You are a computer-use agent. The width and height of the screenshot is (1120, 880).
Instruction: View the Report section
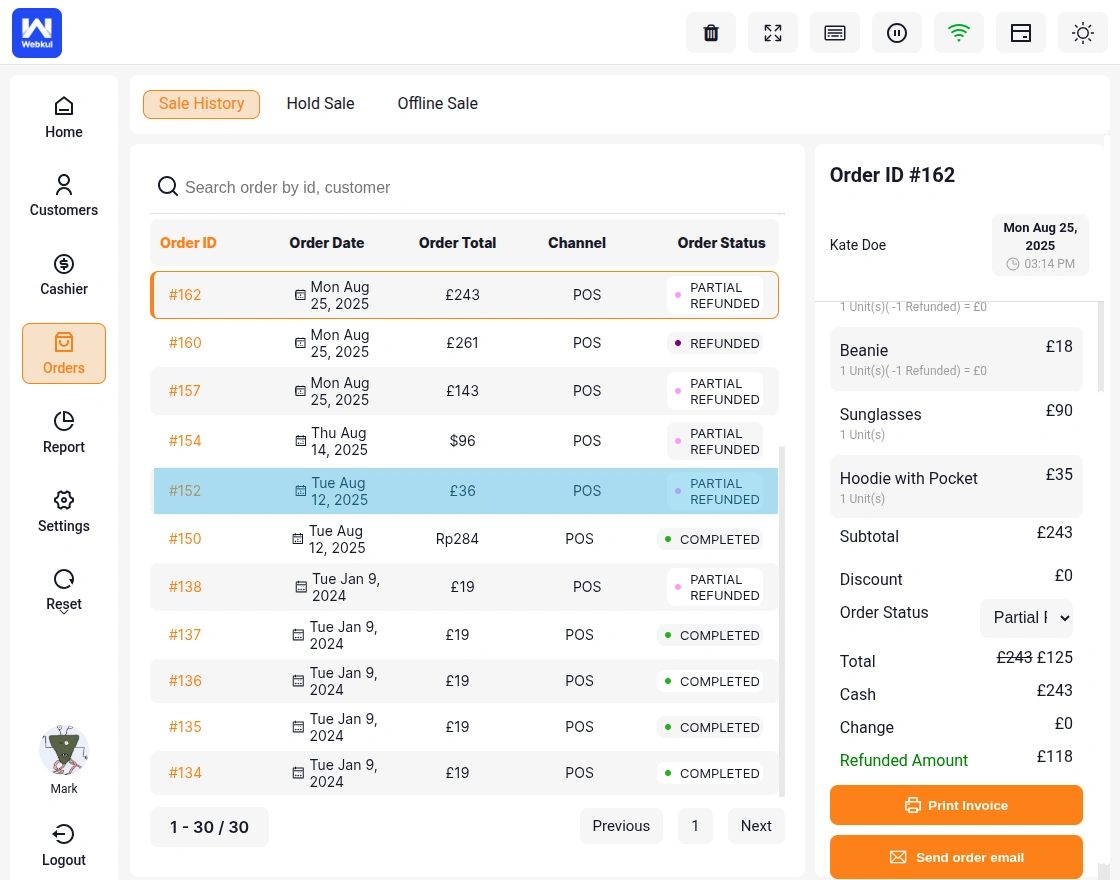pyautogui.click(x=63, y=432)
